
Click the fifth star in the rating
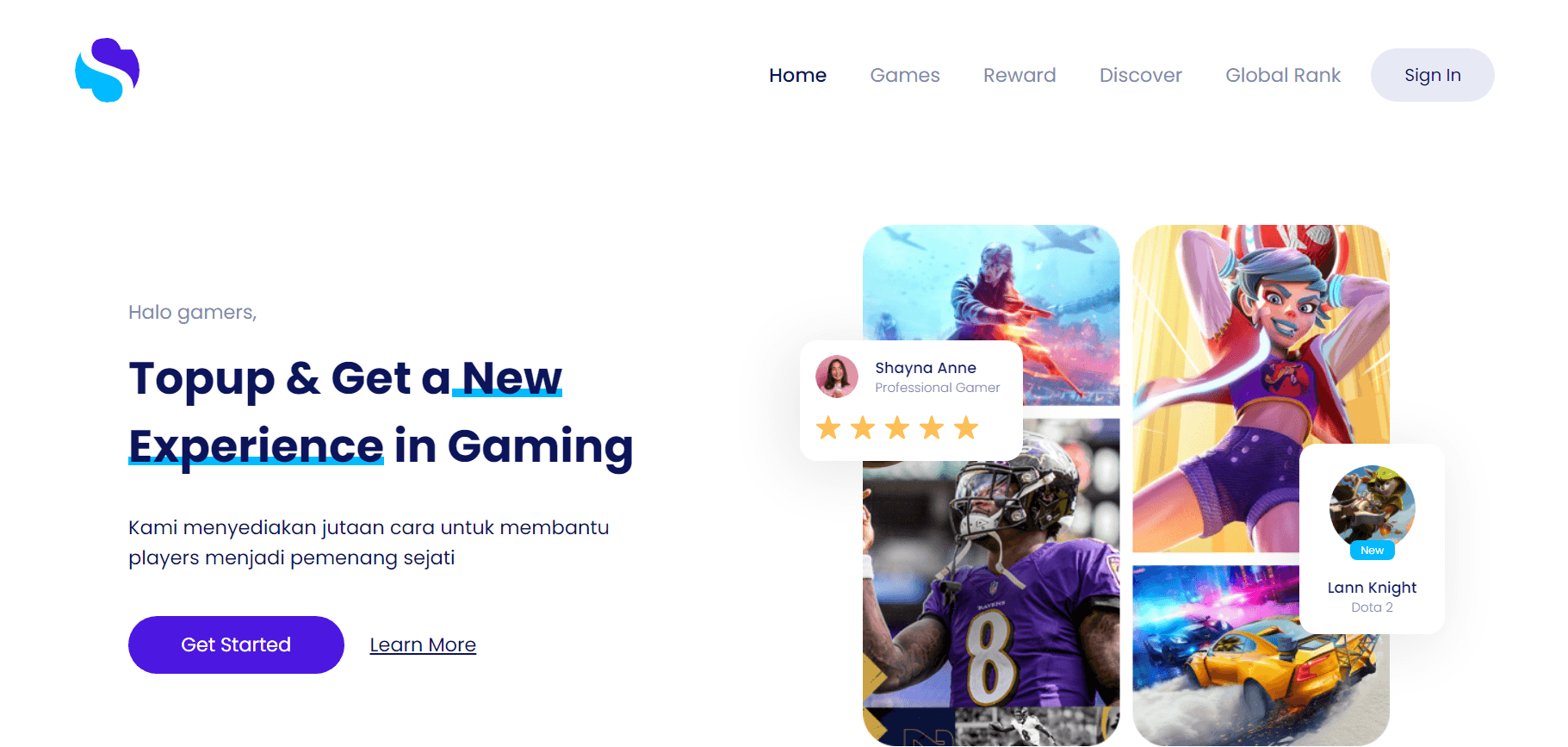966,427
